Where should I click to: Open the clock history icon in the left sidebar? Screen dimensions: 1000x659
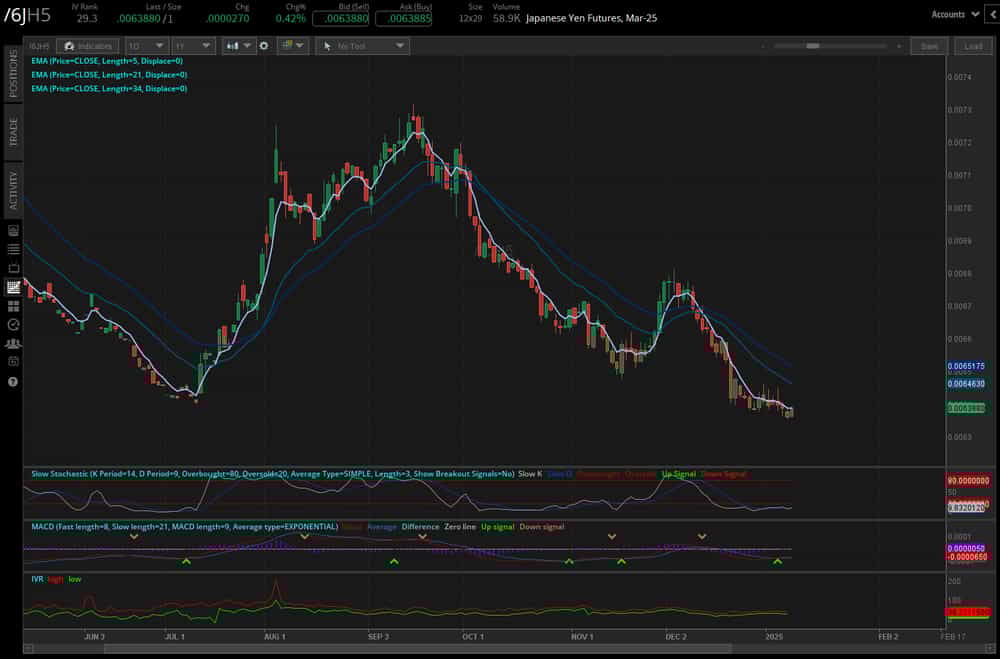pos(13,322)
